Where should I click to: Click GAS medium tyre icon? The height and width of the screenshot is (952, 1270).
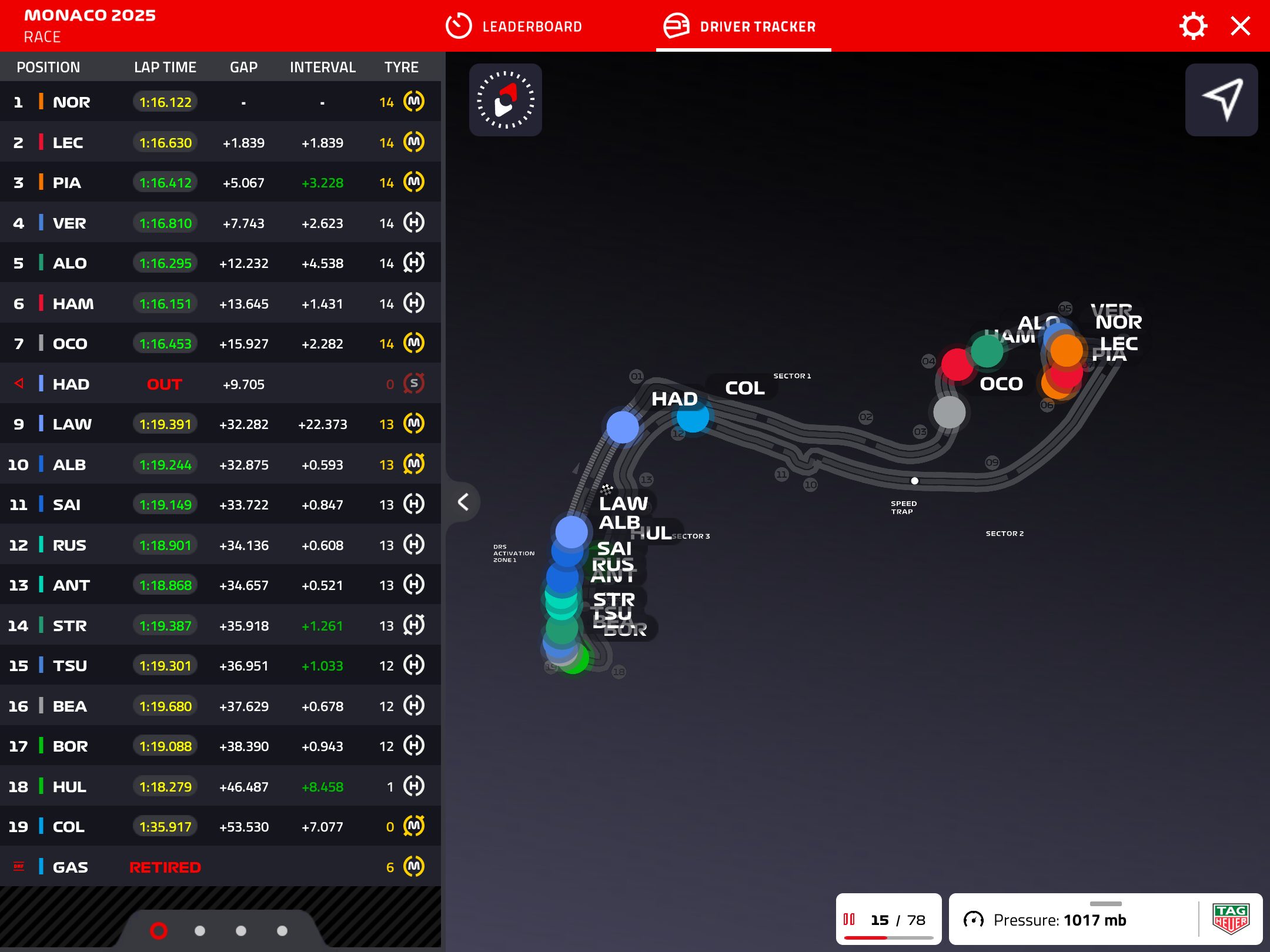click(x=414, y=867)
